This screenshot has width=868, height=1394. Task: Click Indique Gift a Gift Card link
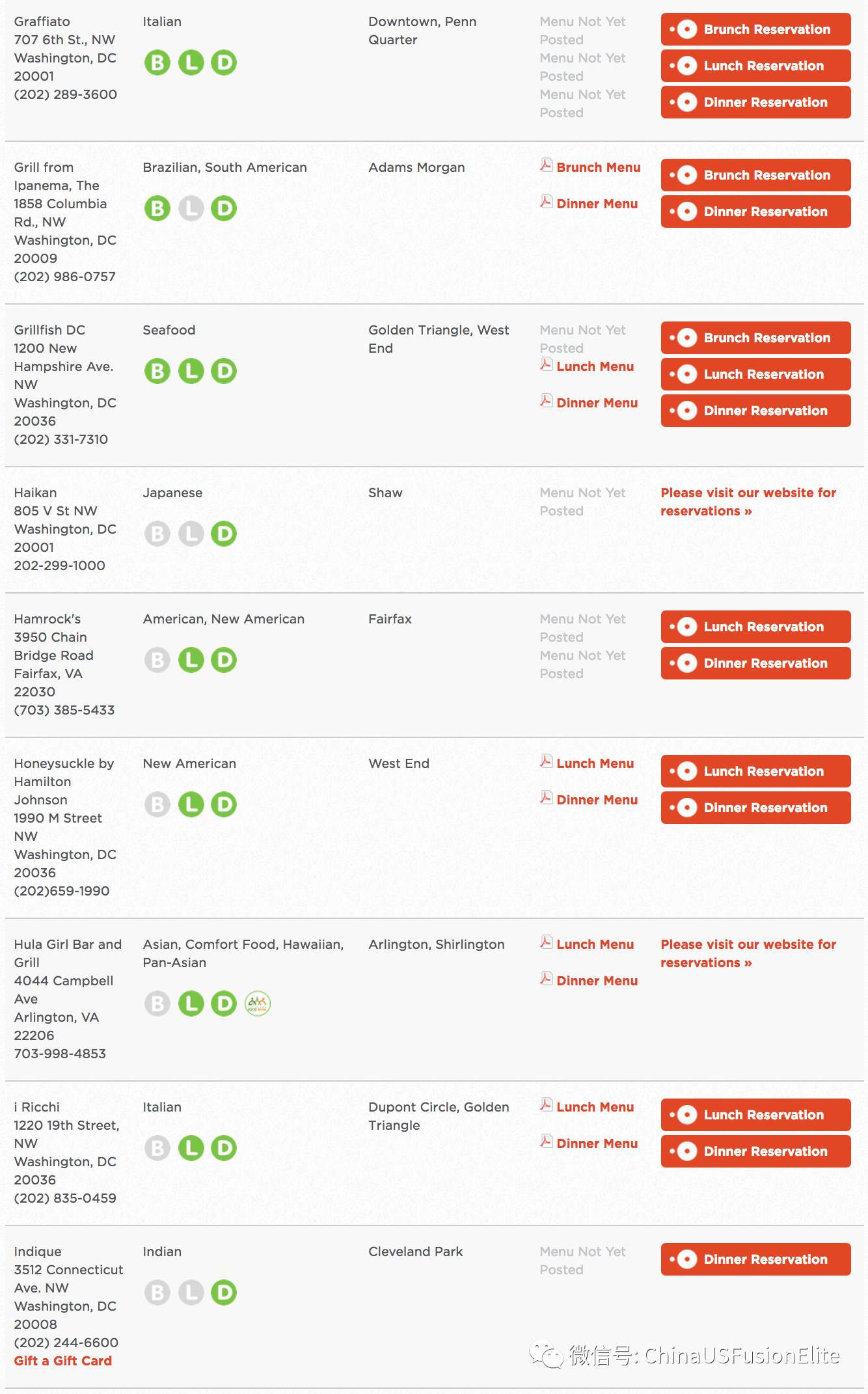point(63,1361)
